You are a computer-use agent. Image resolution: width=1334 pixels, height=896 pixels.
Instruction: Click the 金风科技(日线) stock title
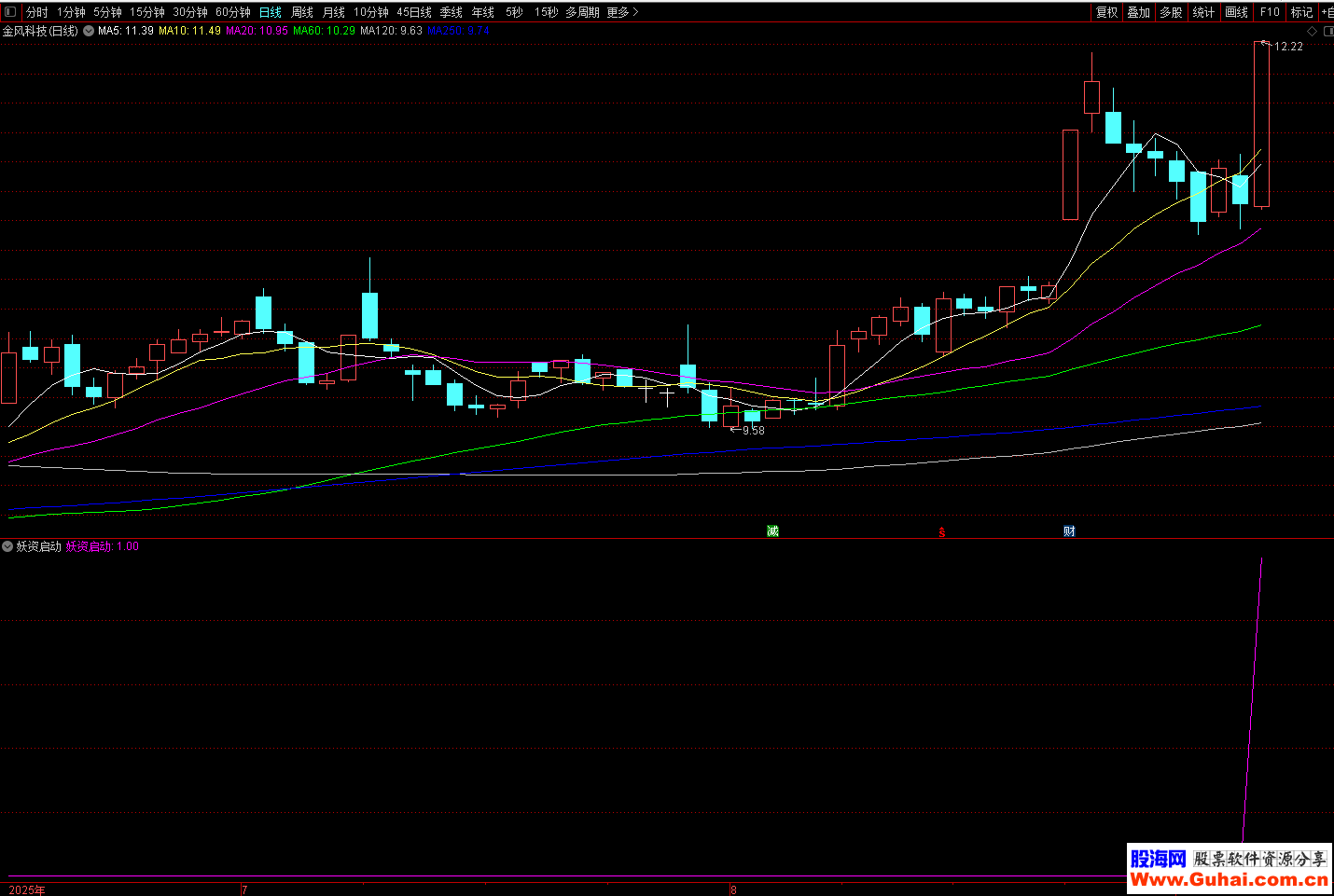click(x=40, y=31)
